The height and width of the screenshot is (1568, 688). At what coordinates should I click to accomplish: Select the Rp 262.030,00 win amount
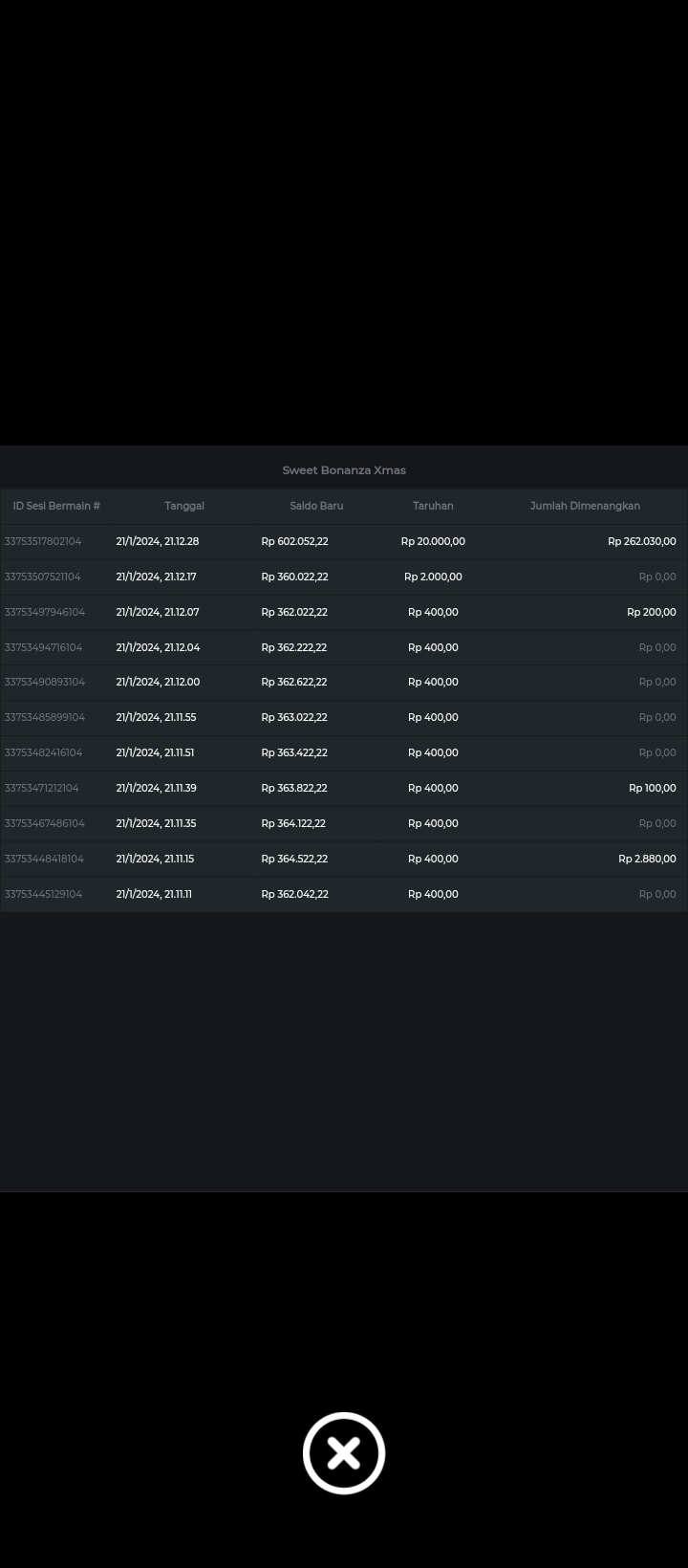click(641, 541)
